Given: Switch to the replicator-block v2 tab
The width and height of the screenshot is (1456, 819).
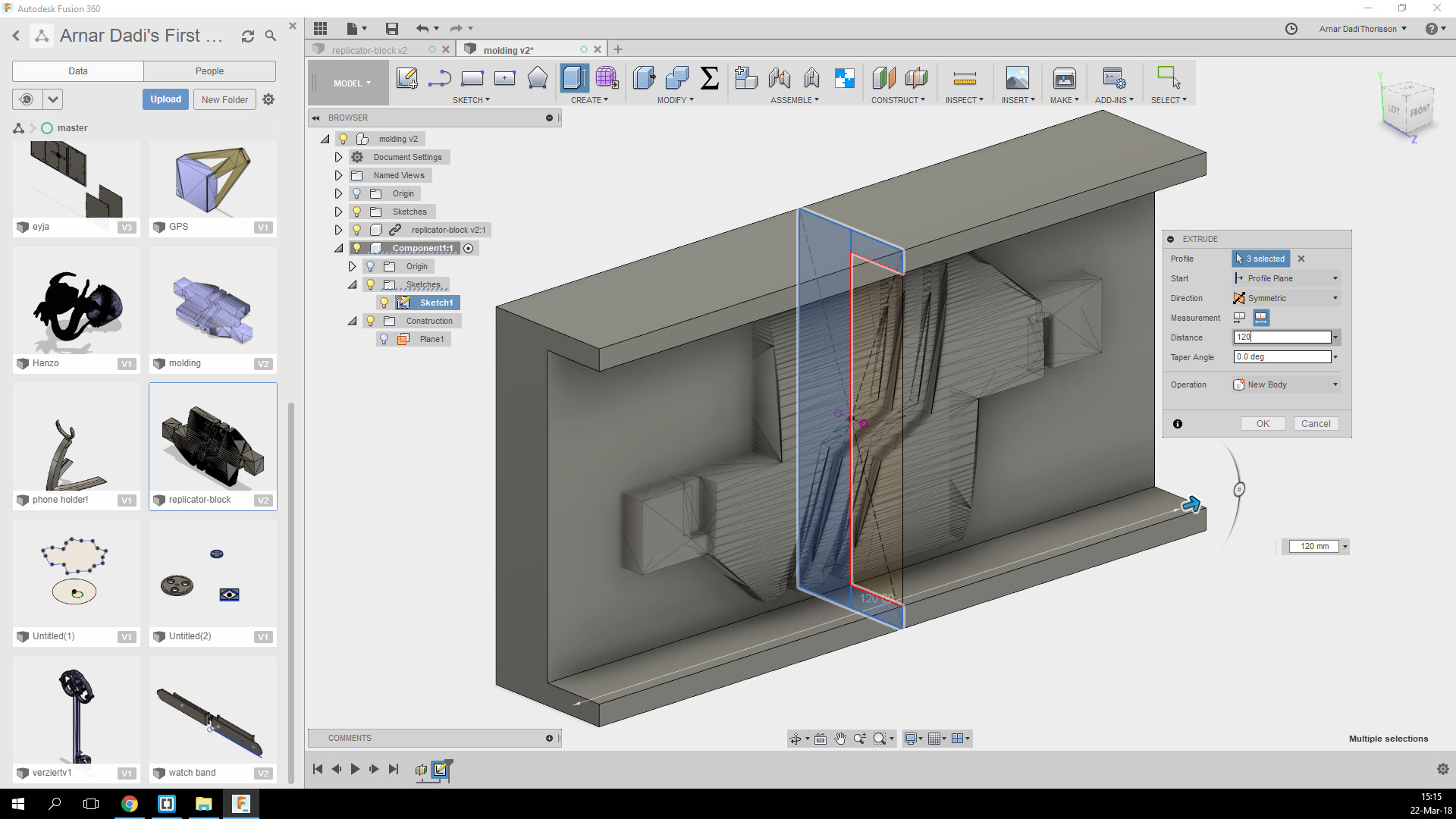Looking at the screenshot, I should point(369,50).
